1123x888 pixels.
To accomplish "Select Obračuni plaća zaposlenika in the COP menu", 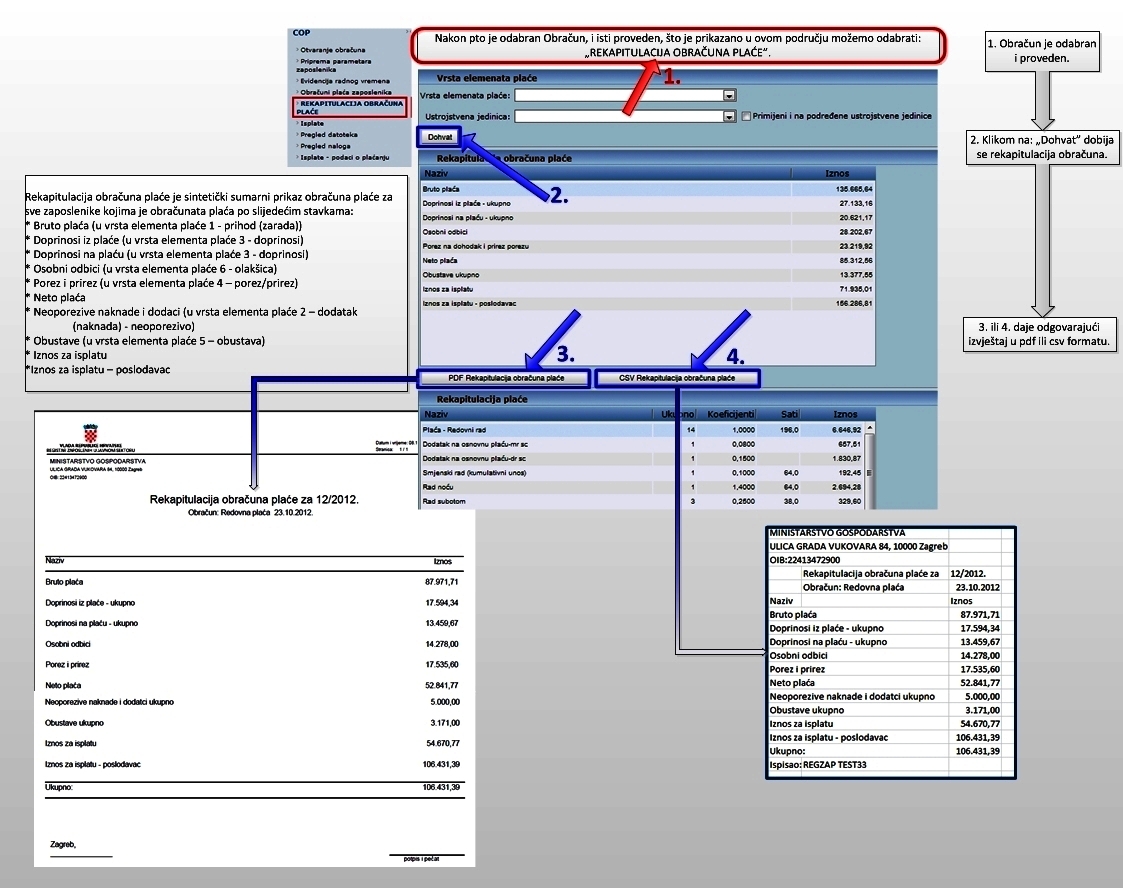I will click(x=344, y=92).
